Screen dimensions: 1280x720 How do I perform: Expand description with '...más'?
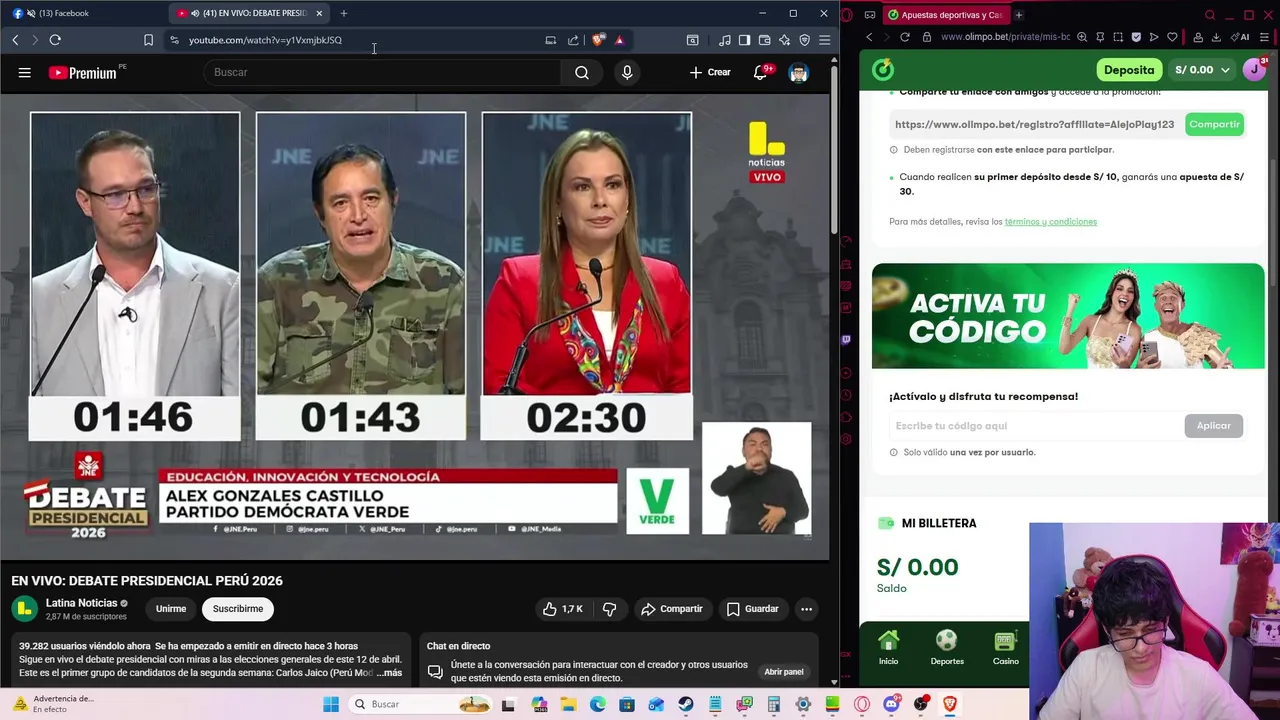click(389, 673)
